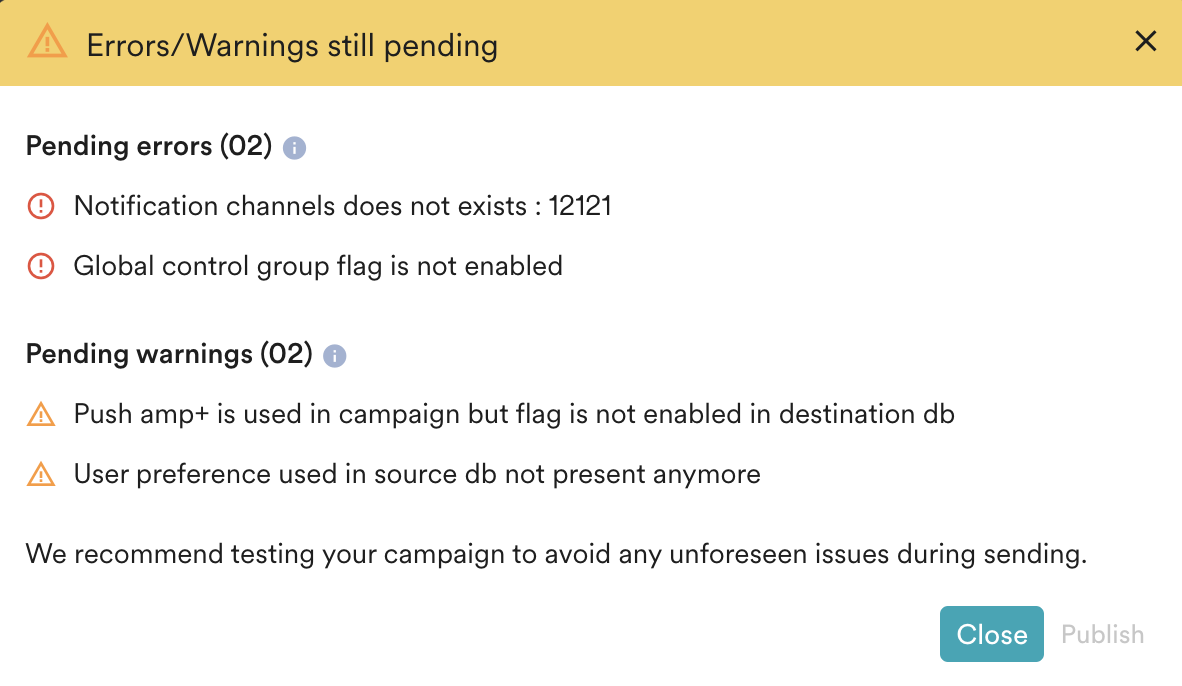
Task: Click info icon next to Pending warnings
Action: [335, 356]
